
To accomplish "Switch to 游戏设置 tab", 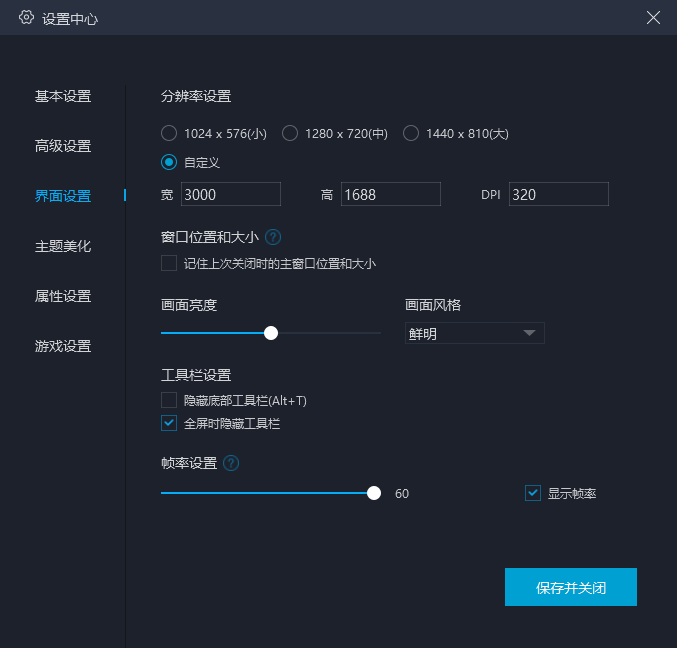I will coord(63,346).
